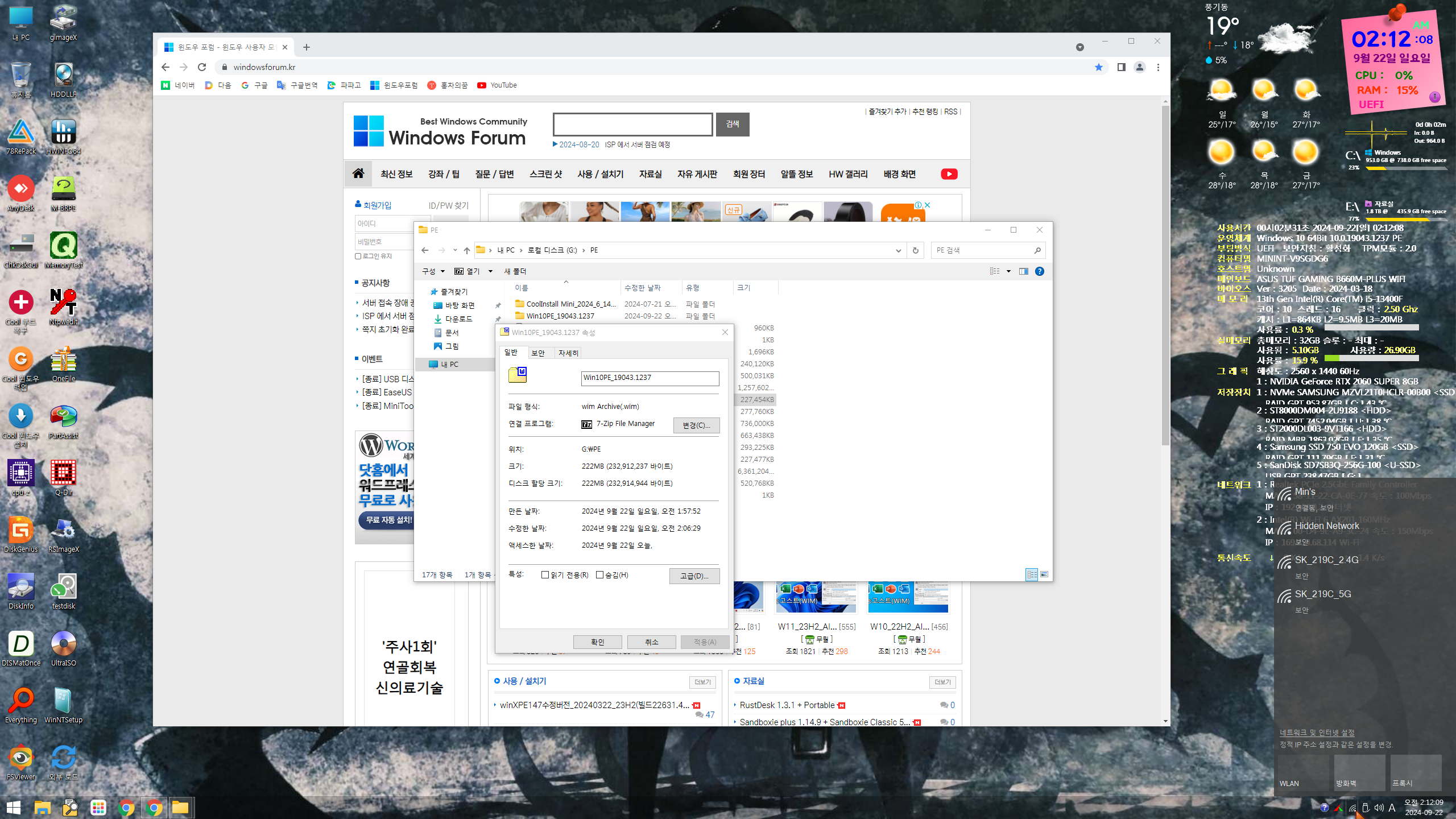Switch to 보안 tab in properties
Image resolution: width=1456 pixels, height=819 pixels.
538,353
